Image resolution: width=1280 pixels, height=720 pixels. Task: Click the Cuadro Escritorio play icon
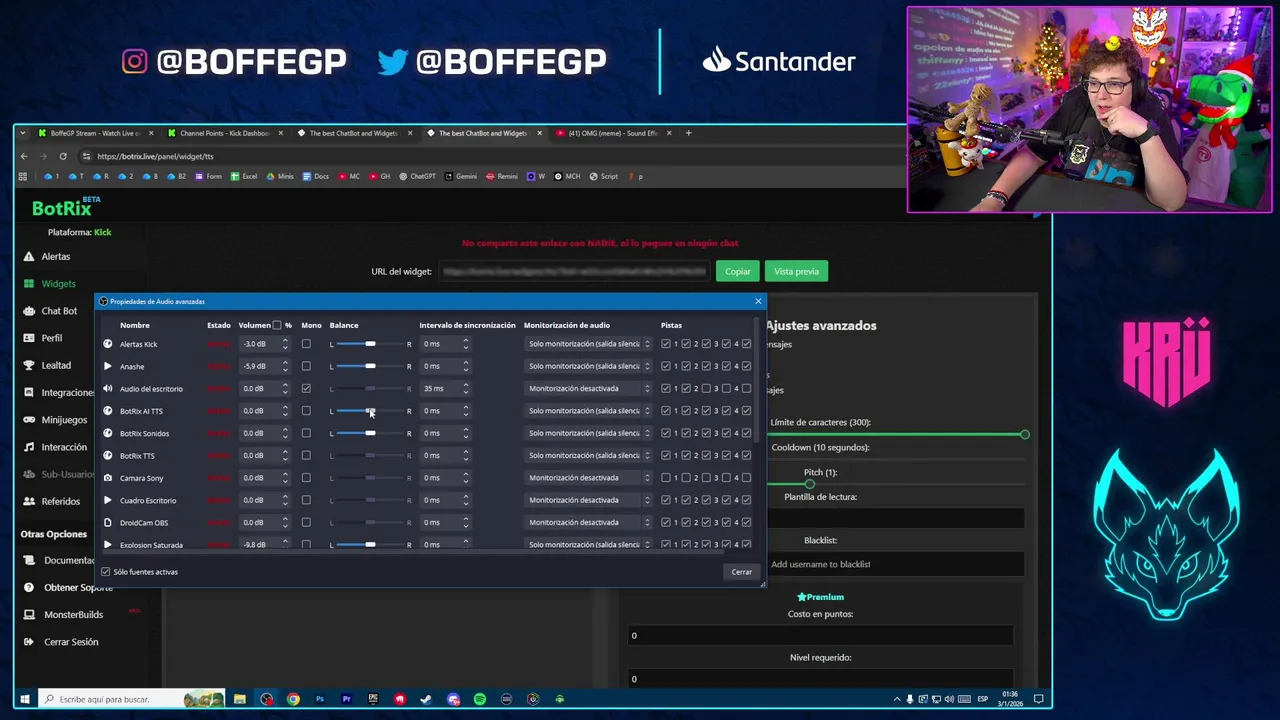(108, 500)
